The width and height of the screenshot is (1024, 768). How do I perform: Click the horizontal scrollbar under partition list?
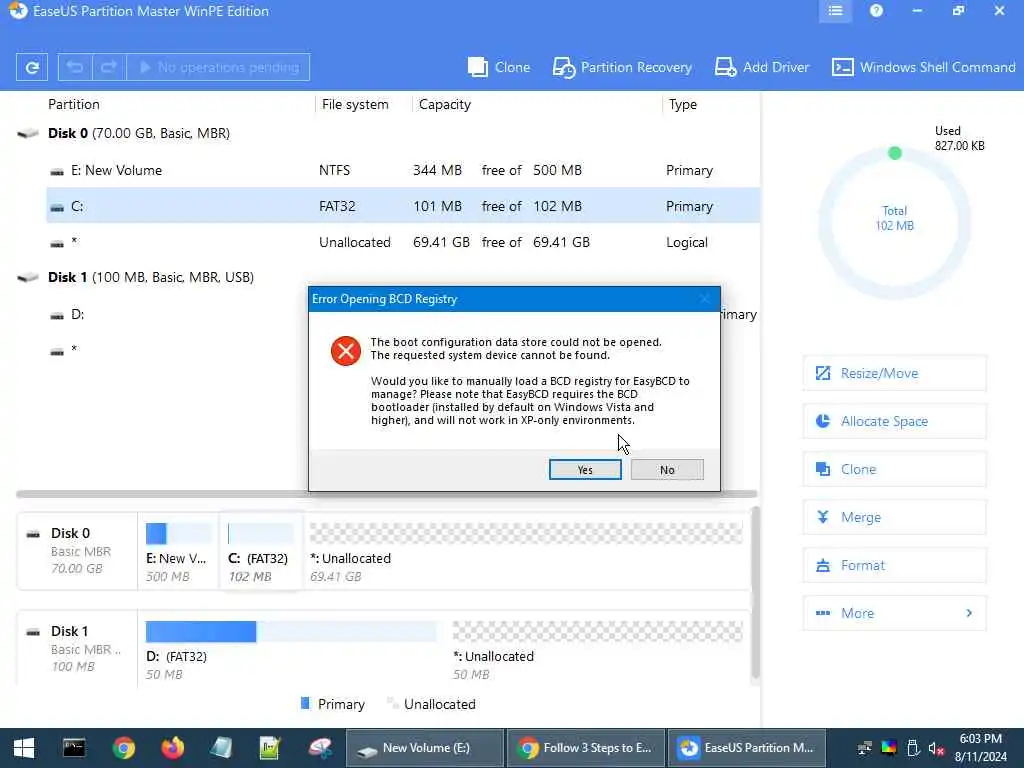[387, 494]
